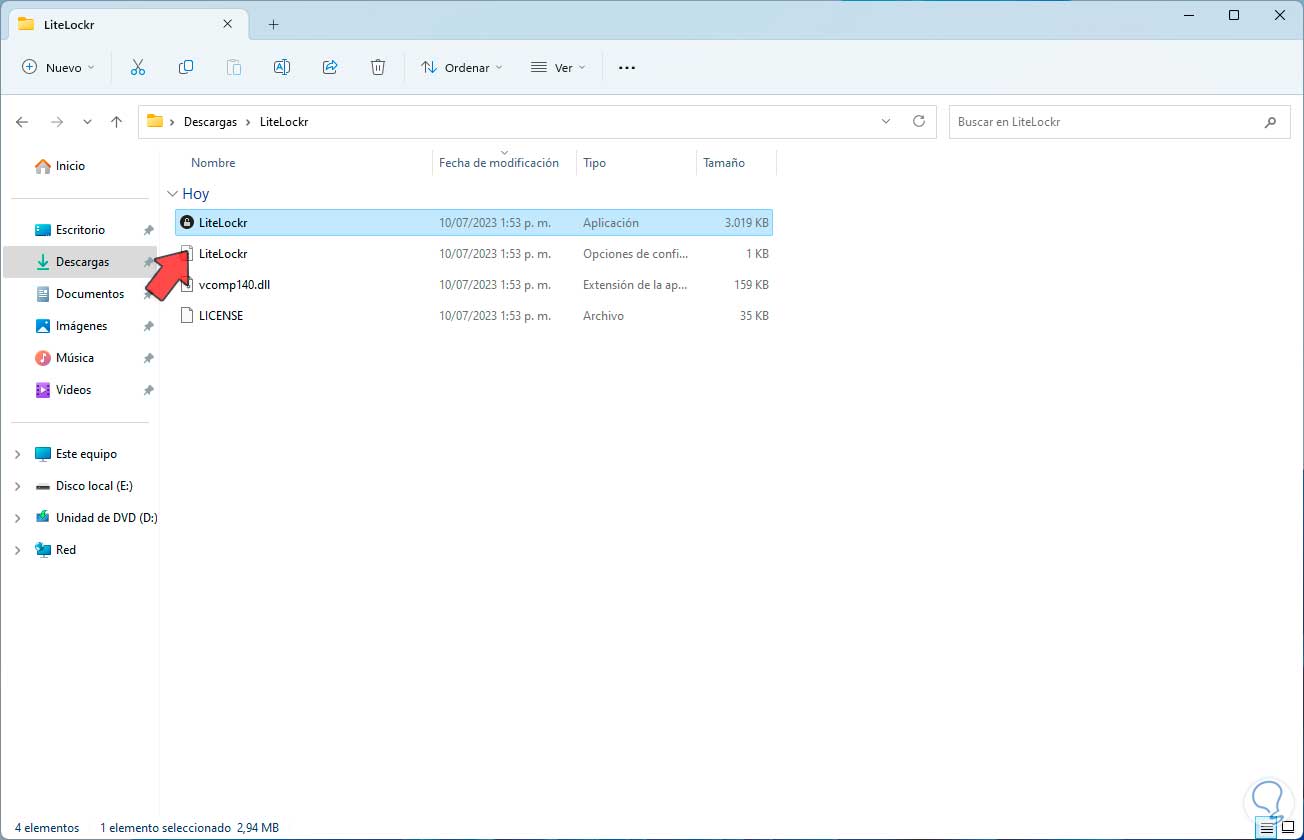Click the LiteLockr application lock icon

tap(186, 222)
